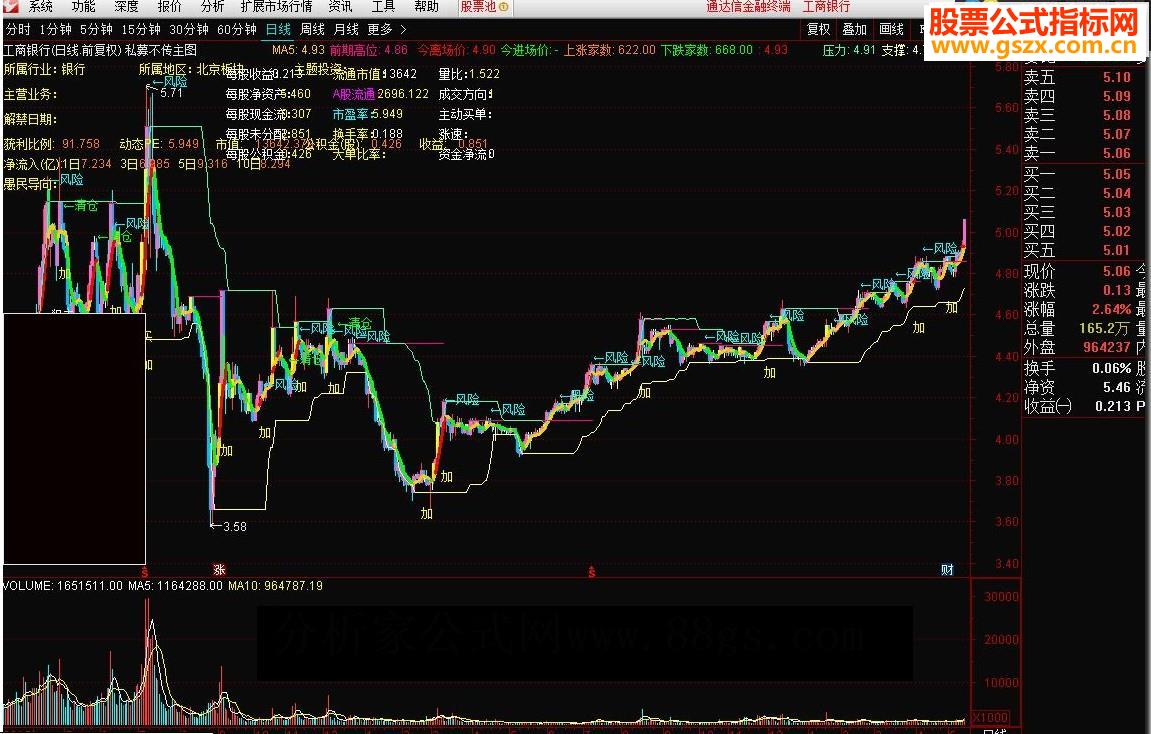1151x734 pixels.
Task: Switch to the 分时 chart period
Action: (18, 29)
